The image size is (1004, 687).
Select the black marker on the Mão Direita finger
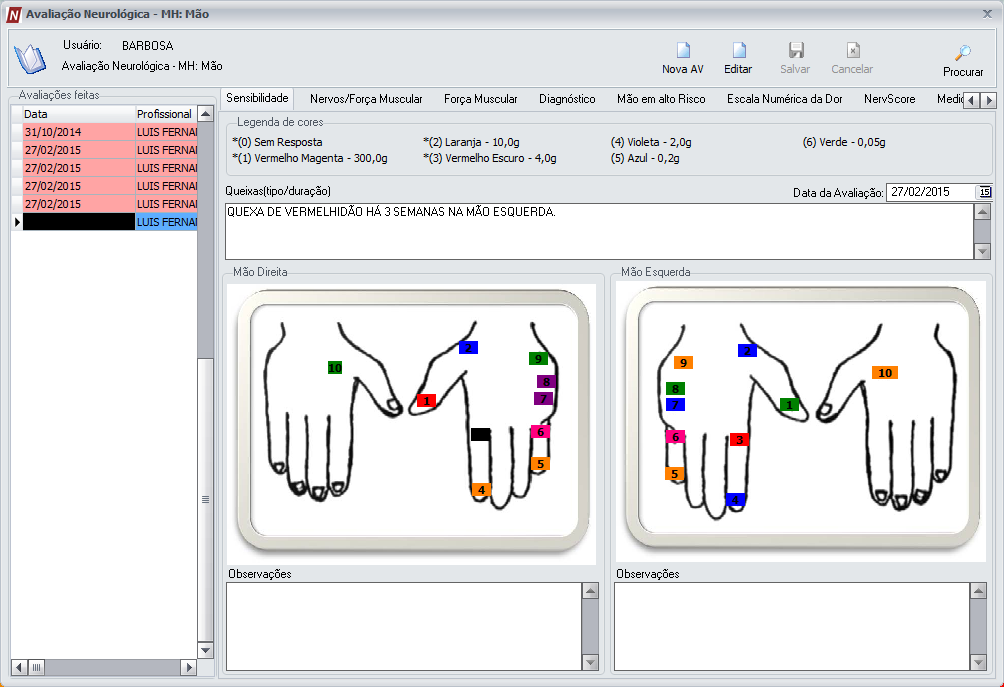point(480,434)
